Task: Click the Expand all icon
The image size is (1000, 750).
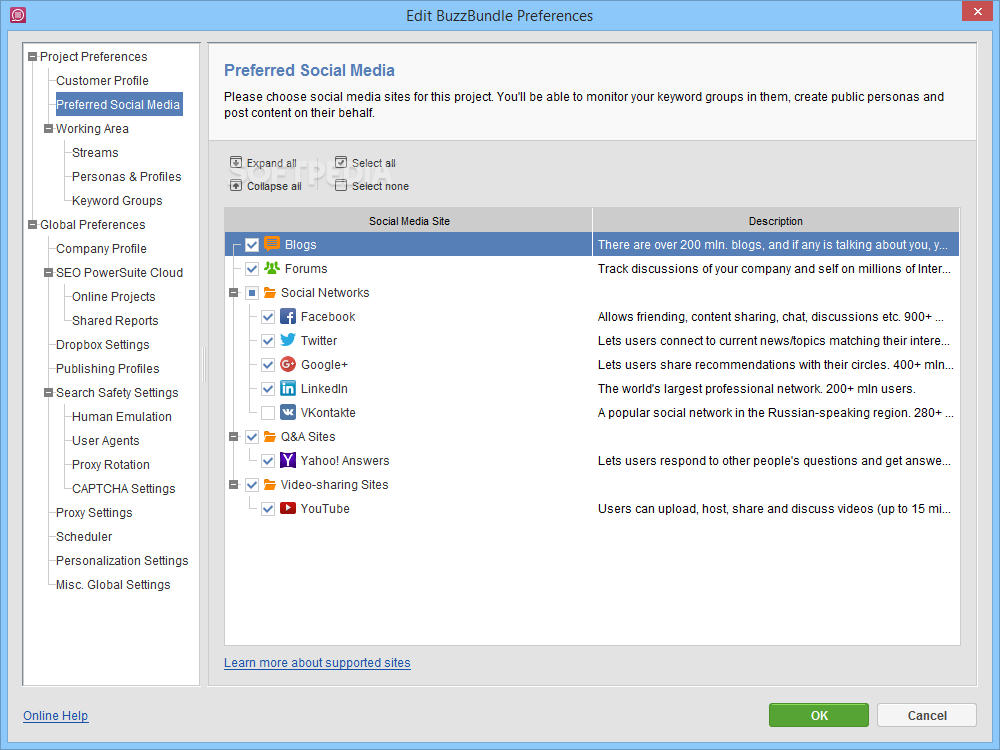Action: click(x=236, y=163)
